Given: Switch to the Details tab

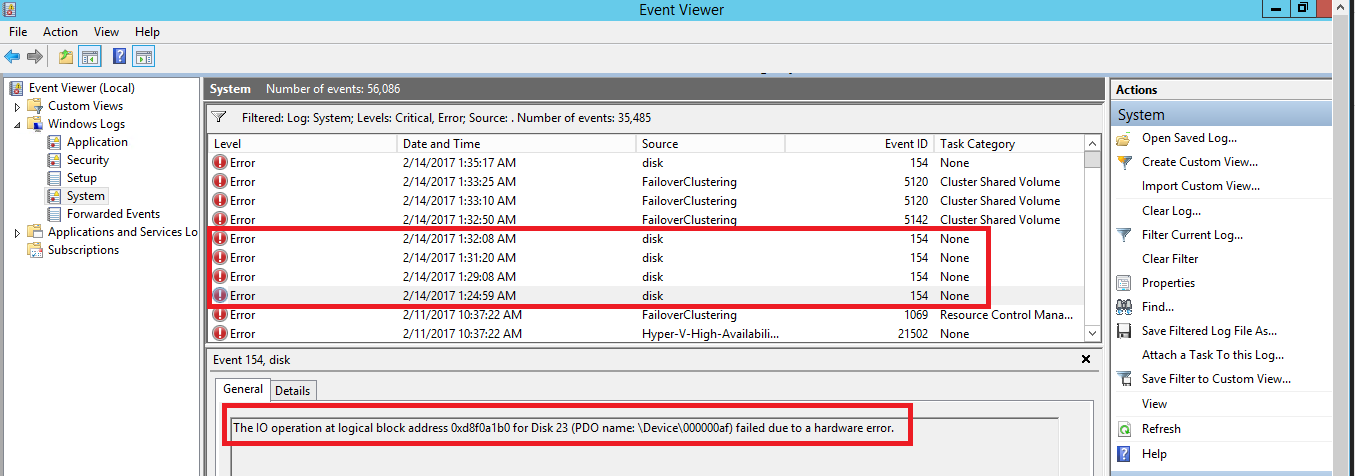Looking at the screenshot, I should coord(292,391).
